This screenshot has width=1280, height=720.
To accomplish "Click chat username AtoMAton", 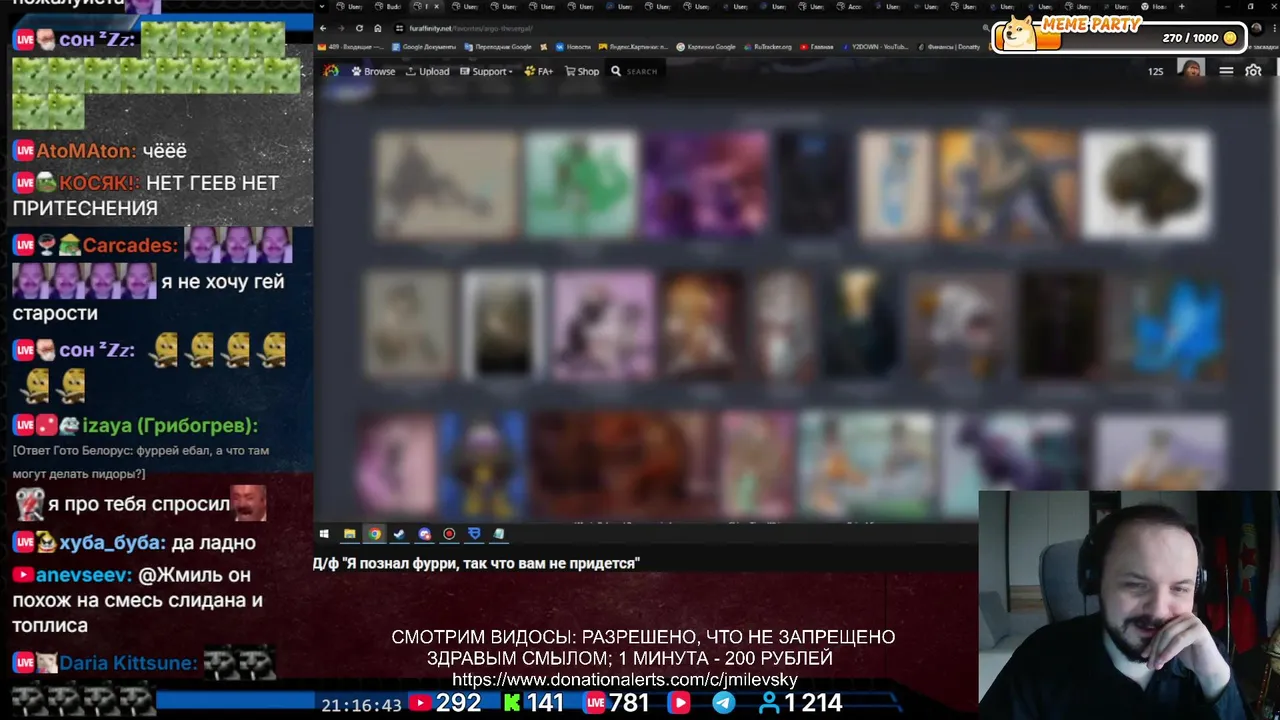I will point(86,151).
